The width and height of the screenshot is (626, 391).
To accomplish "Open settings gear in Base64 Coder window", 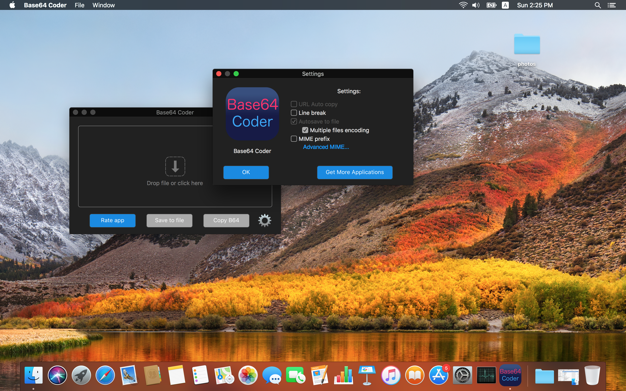I will (x=264, y=220).
